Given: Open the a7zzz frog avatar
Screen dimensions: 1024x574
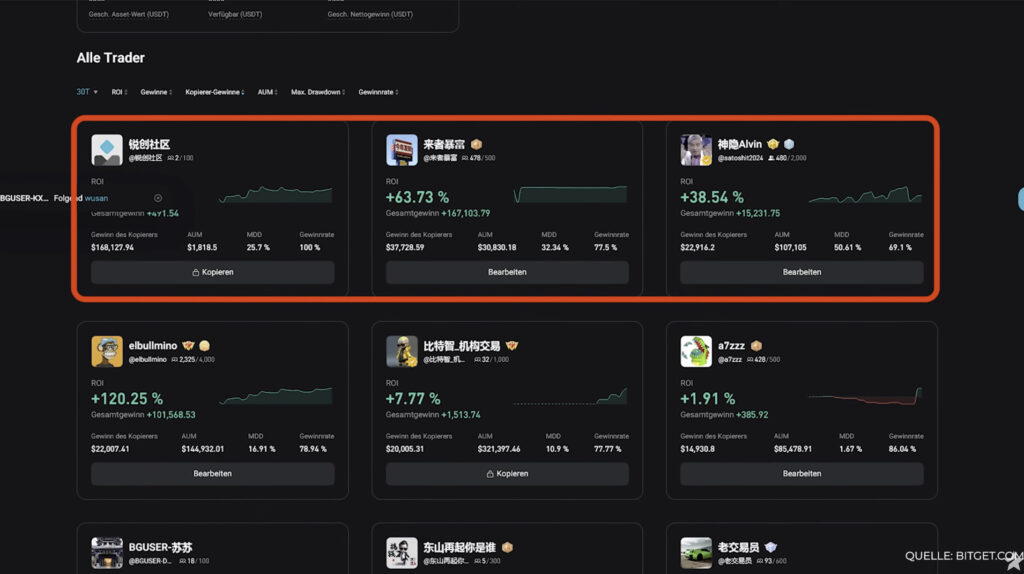Looking at the screenshot, I should [x=696, y=351].
